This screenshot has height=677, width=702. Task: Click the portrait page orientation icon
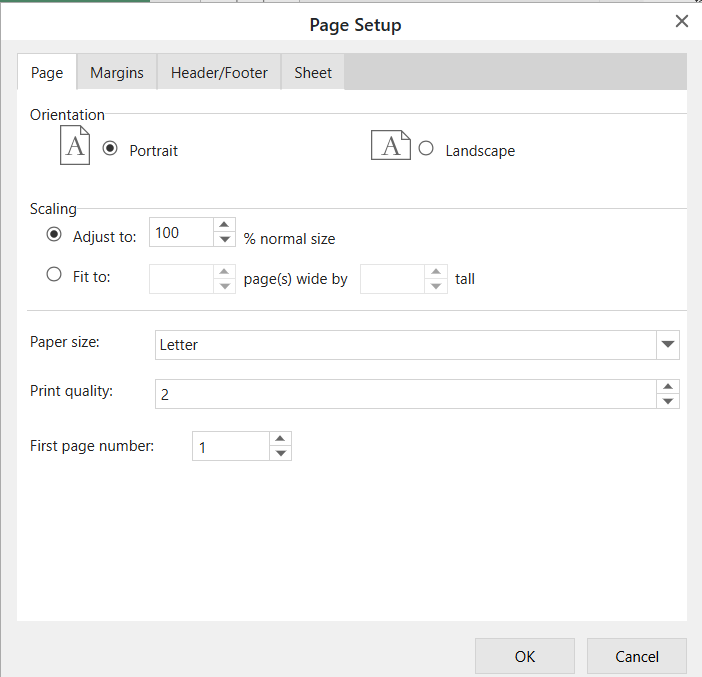coord(75,145)
